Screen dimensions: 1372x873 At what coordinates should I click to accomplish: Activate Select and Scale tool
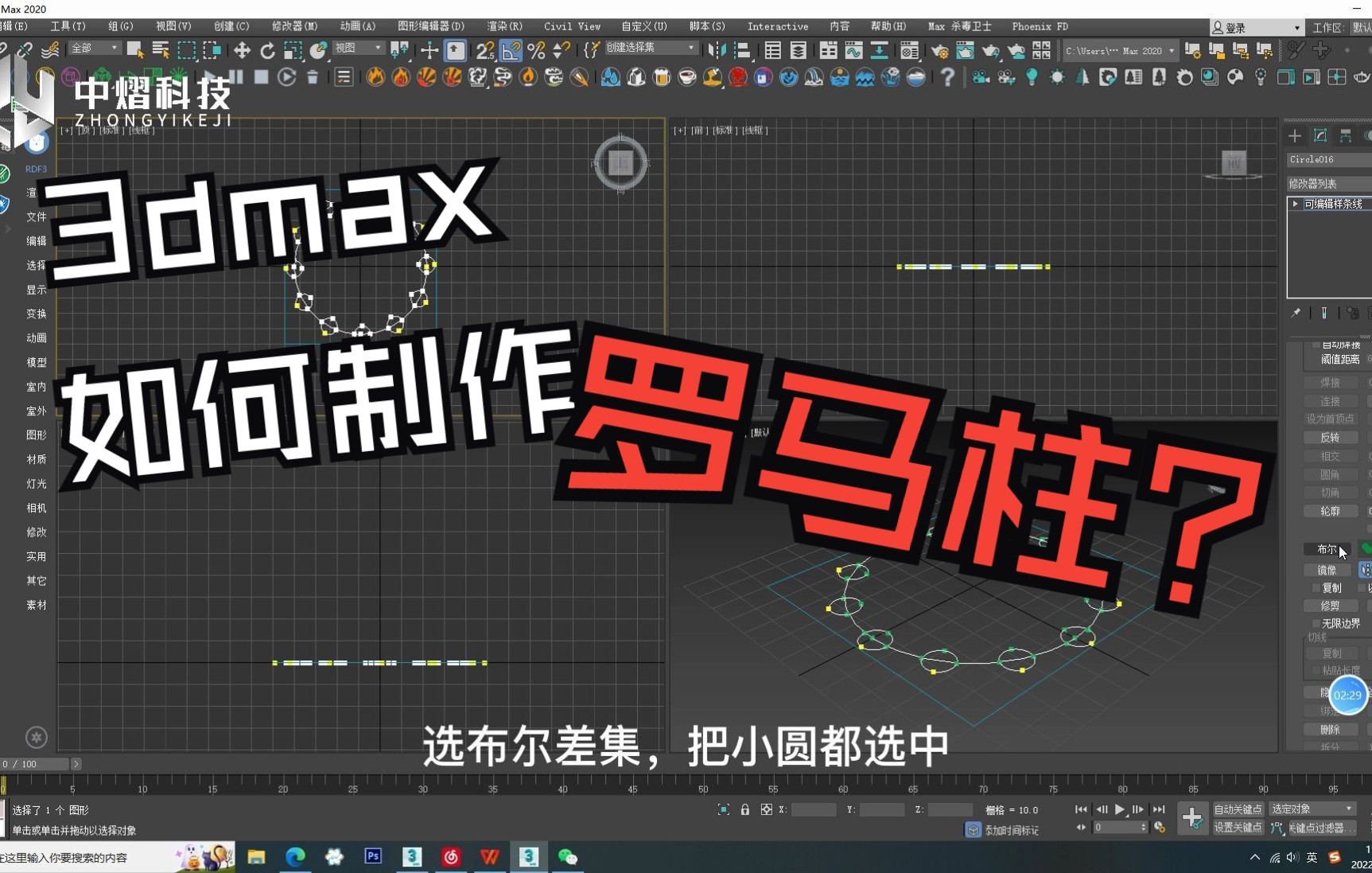(x=293, y=50)
